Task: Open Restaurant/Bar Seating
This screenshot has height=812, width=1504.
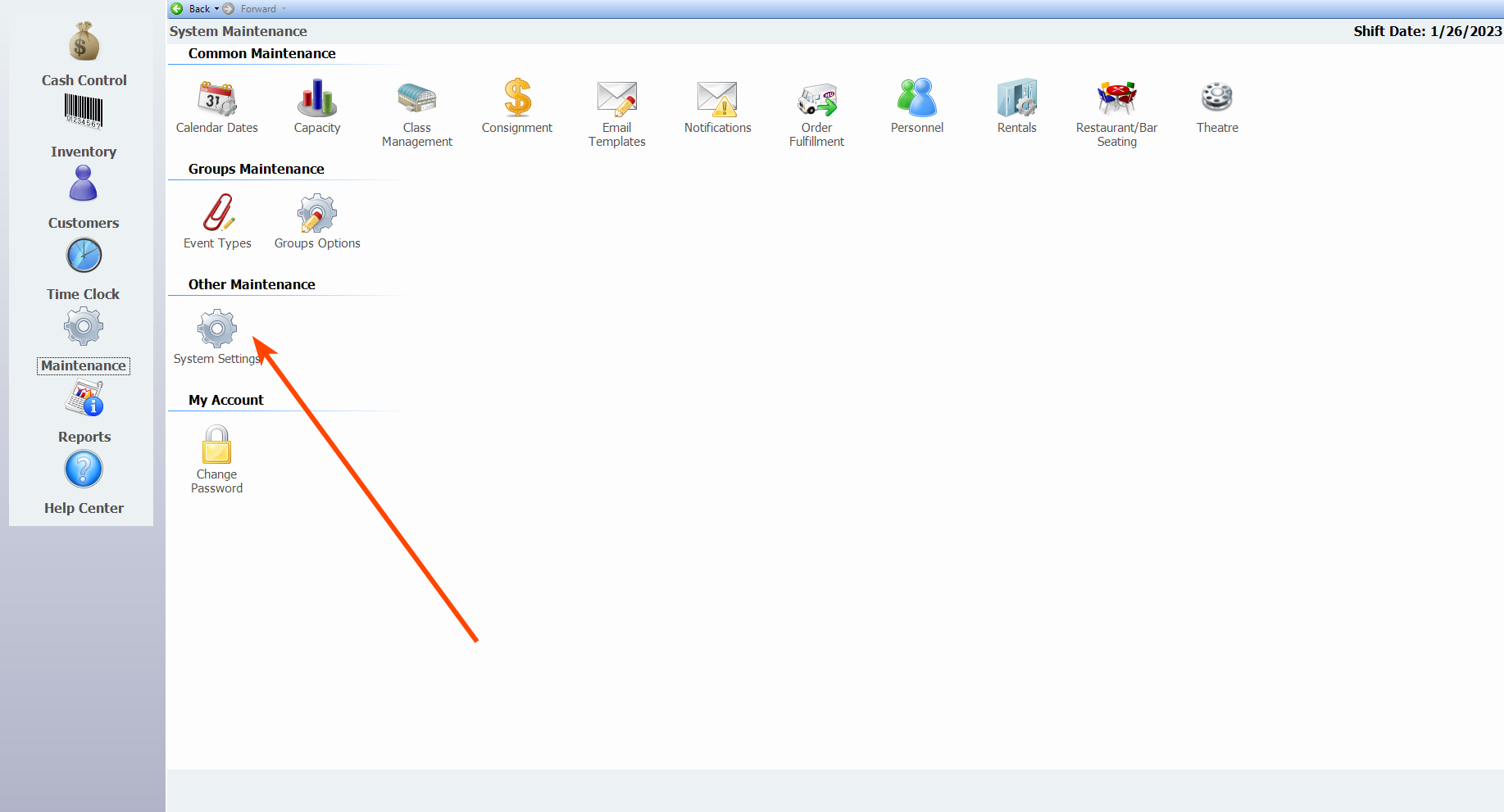Action: pyautogui.click(x=1116, y=99)
